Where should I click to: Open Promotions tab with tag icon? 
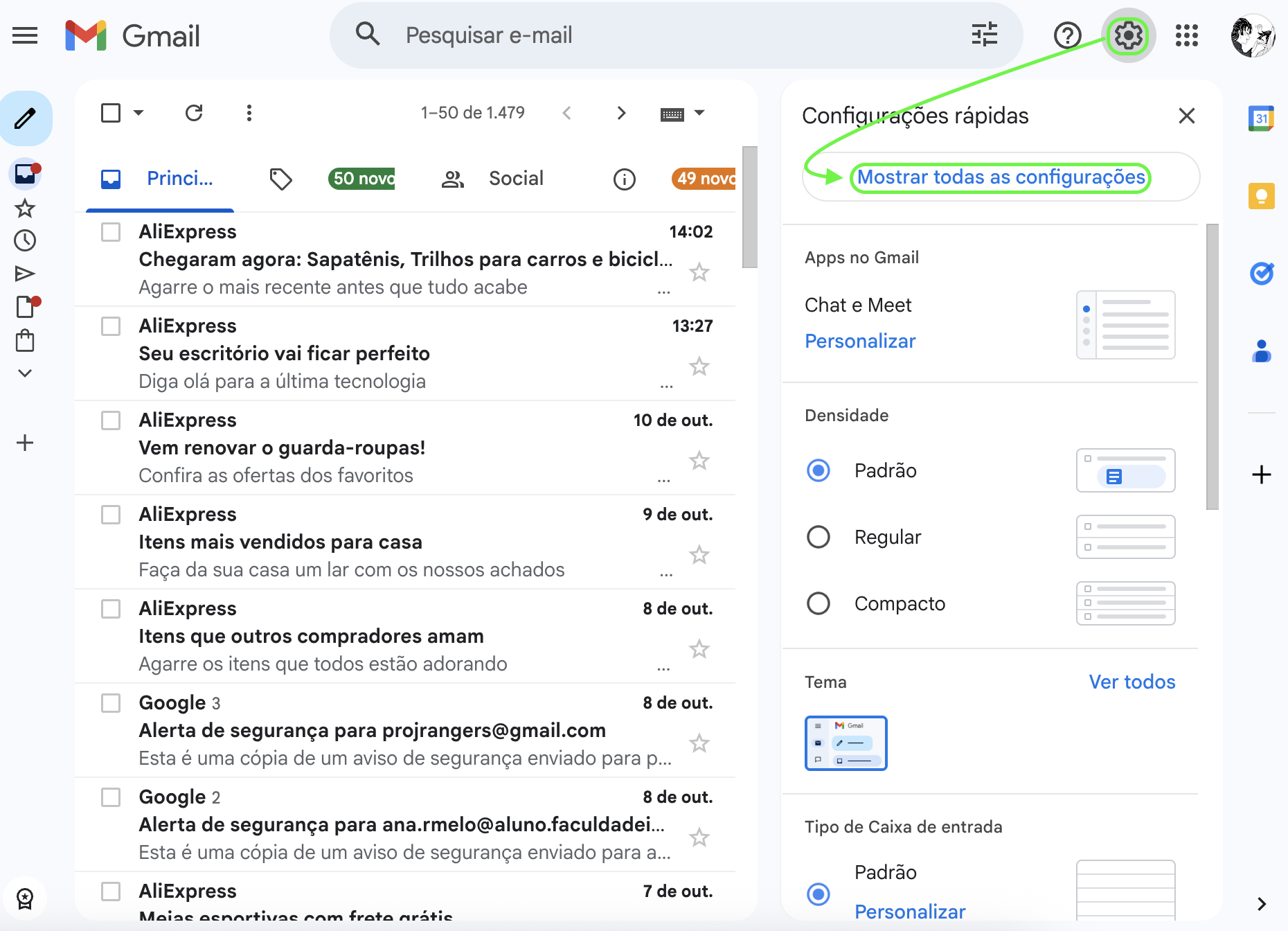click(x=331, y=179)
